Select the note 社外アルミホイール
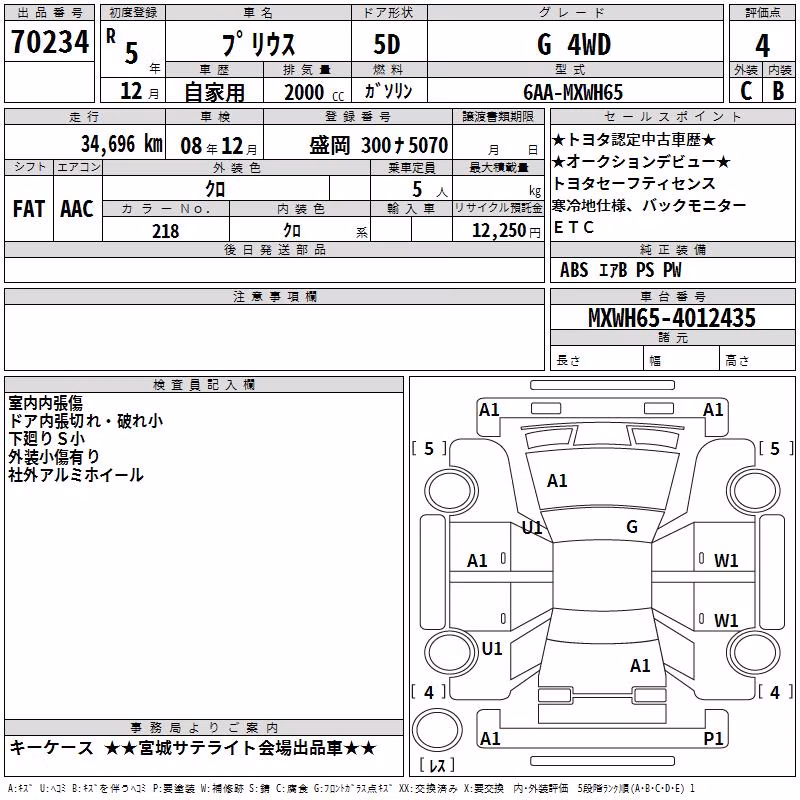800x800 pixels. (x=76, y=475)
